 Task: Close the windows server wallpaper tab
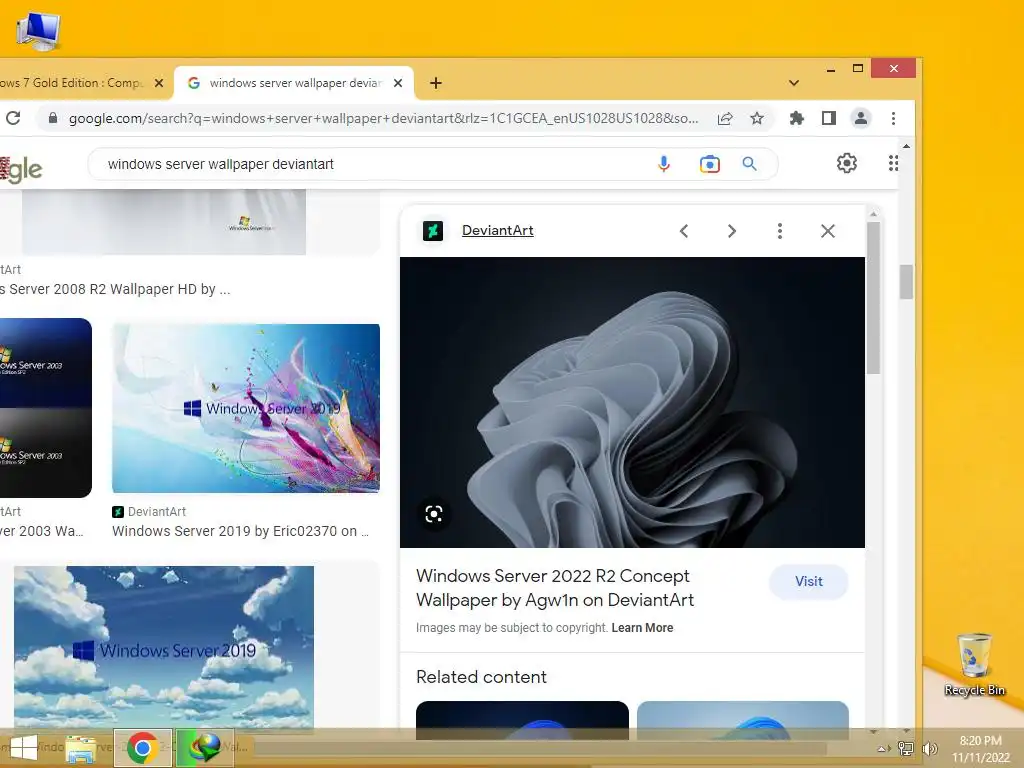(398, 83)
